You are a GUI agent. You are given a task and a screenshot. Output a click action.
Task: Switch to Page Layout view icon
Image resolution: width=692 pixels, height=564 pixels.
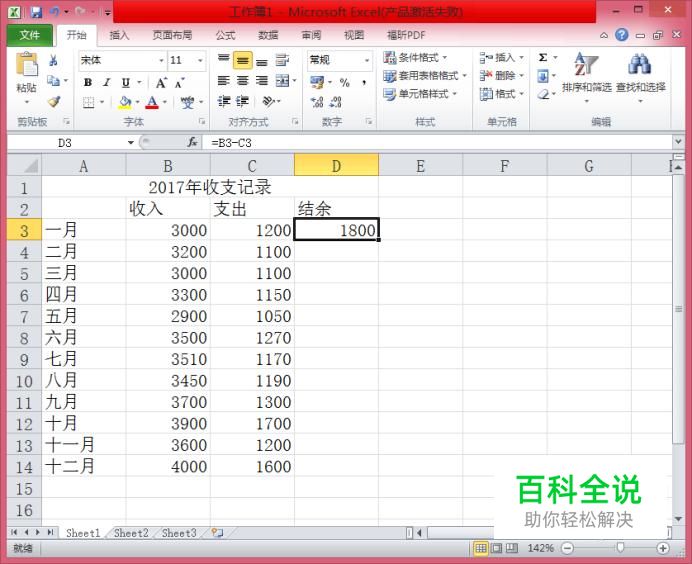pyautogui.click(x=496, y=548)
